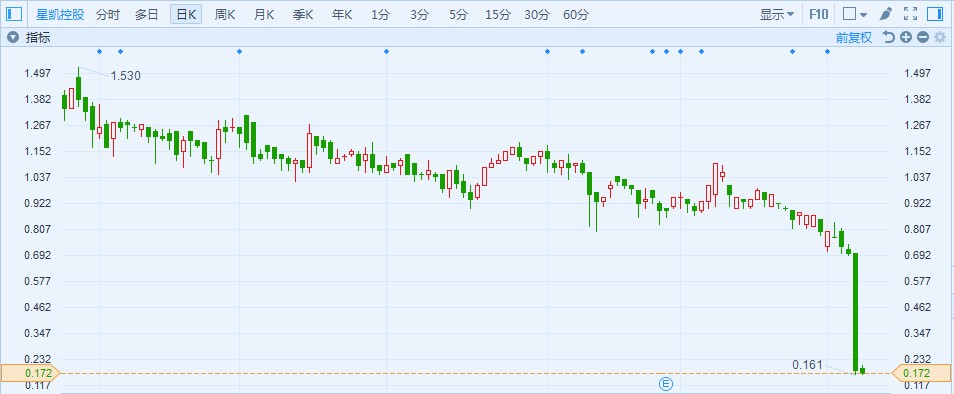Viewport: 954px width, 394px height.
Task: Select the 月K monthly candlestick tab
Action: point(263,15)
